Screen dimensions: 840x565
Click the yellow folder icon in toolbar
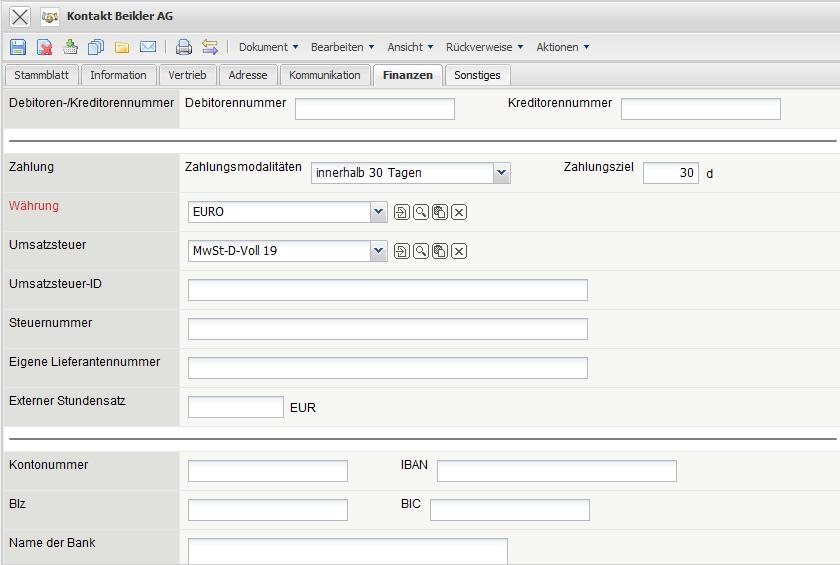pyautogui.click(x=122, y=47)
